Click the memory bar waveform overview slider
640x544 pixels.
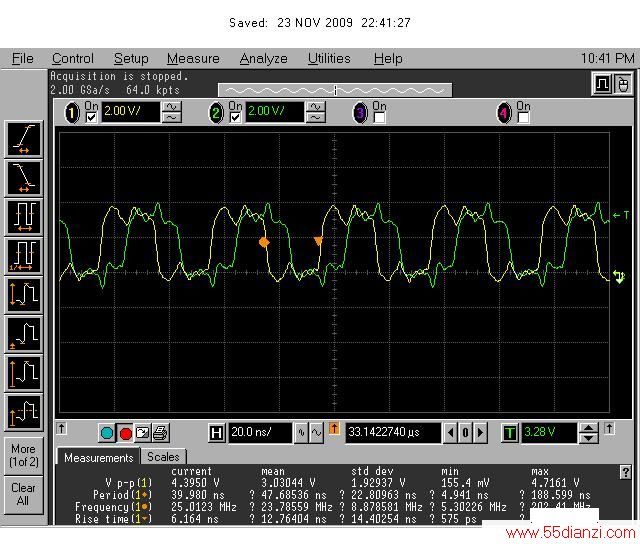pos(335,90)
